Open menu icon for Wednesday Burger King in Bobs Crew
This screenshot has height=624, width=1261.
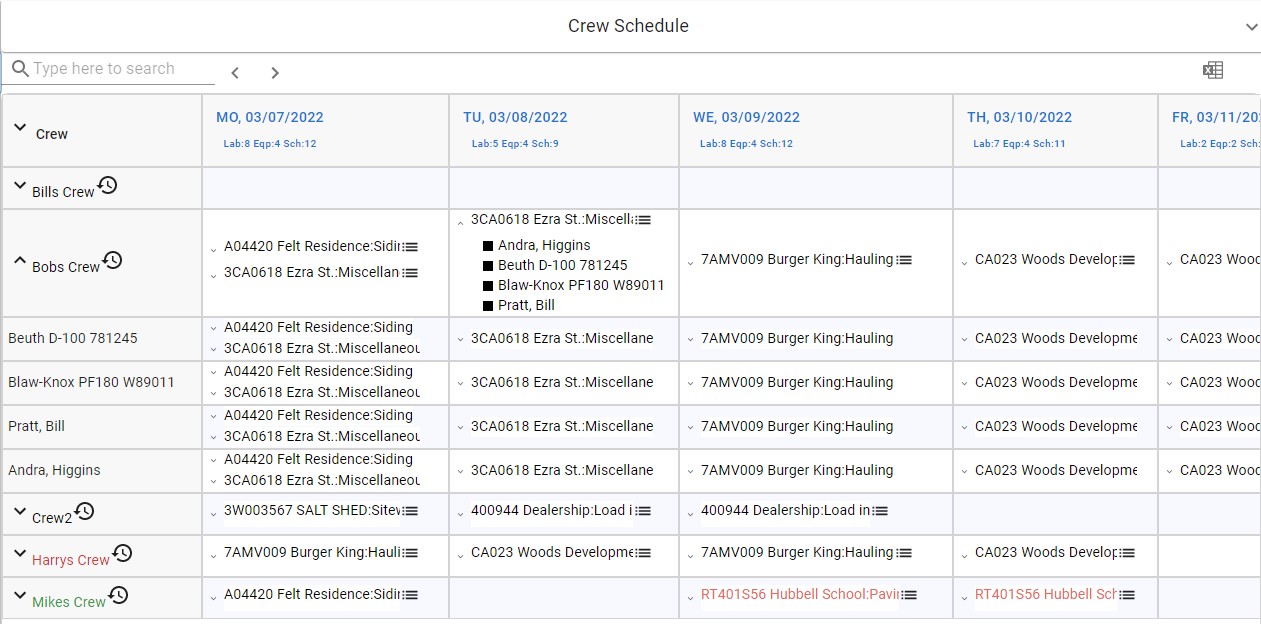(904, 260)
